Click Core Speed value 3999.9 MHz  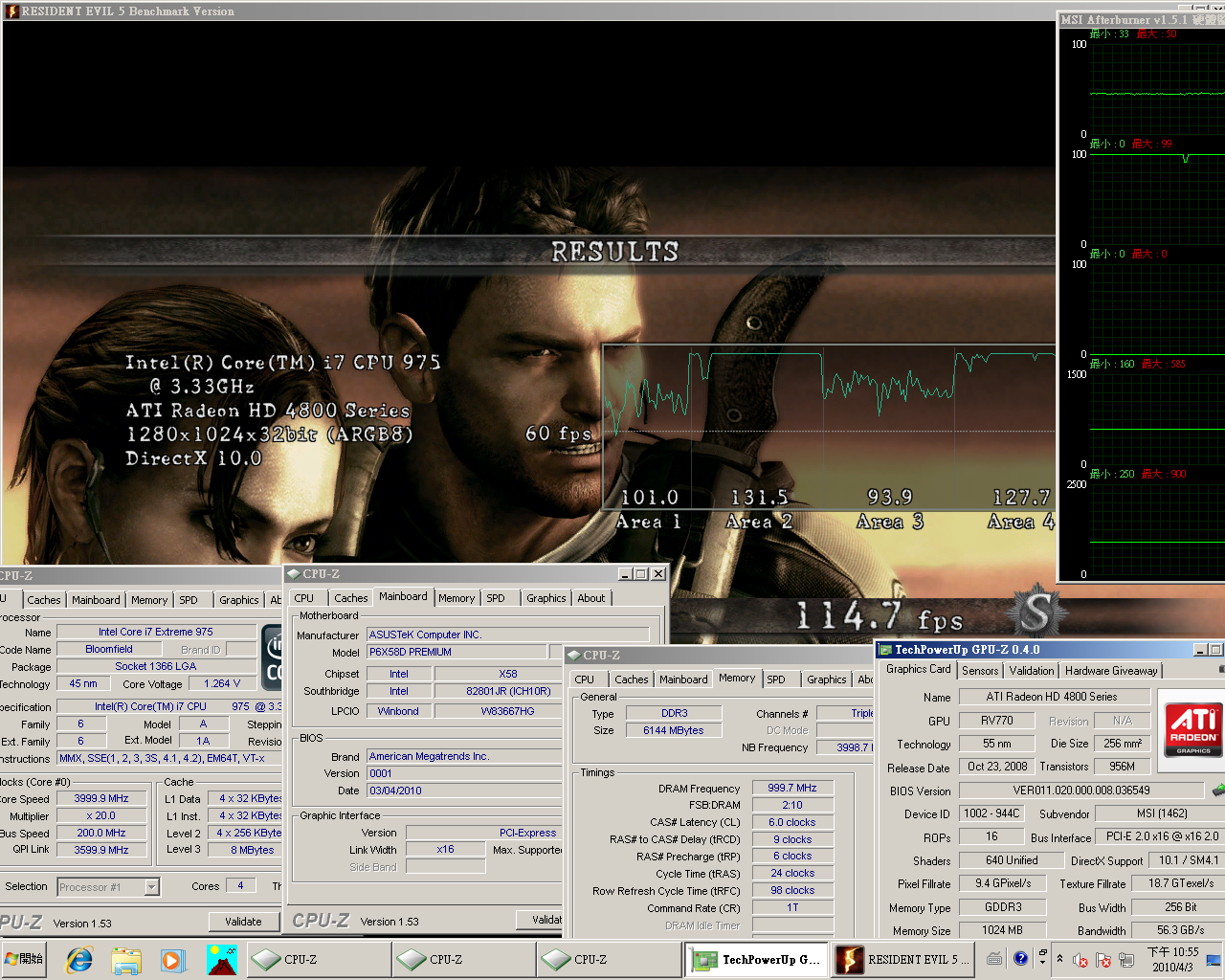point(101,798)
